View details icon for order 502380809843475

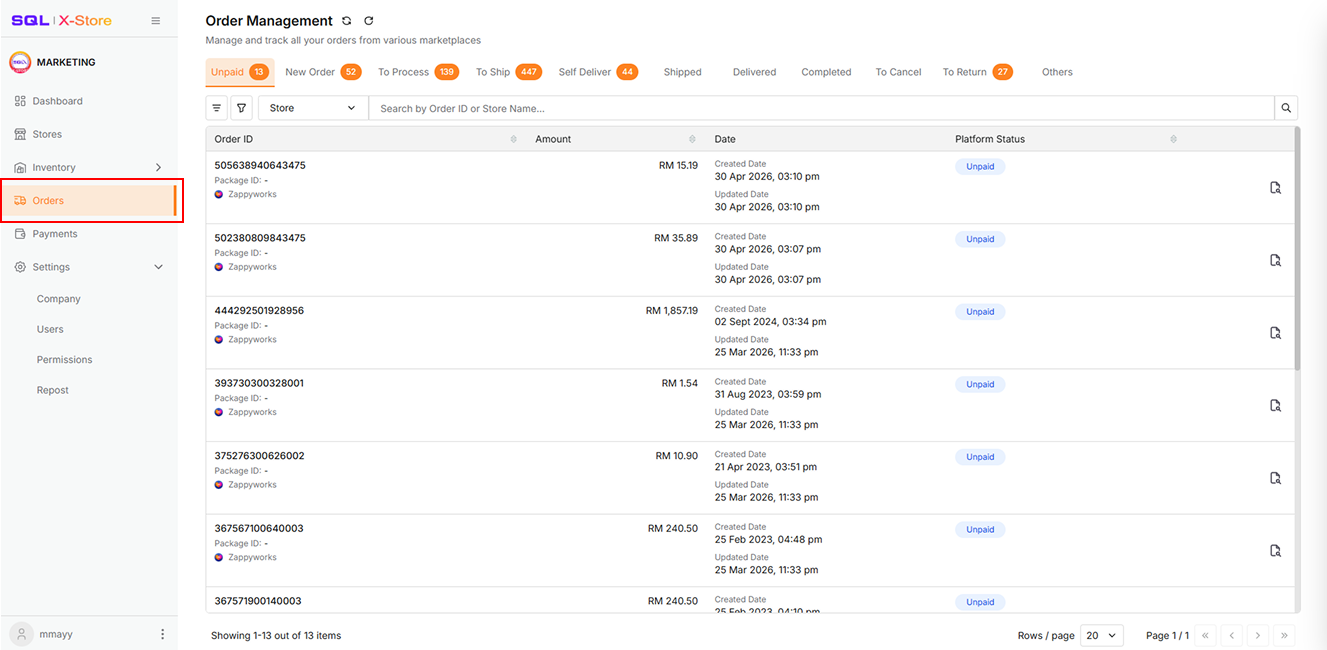[1275, 260]
